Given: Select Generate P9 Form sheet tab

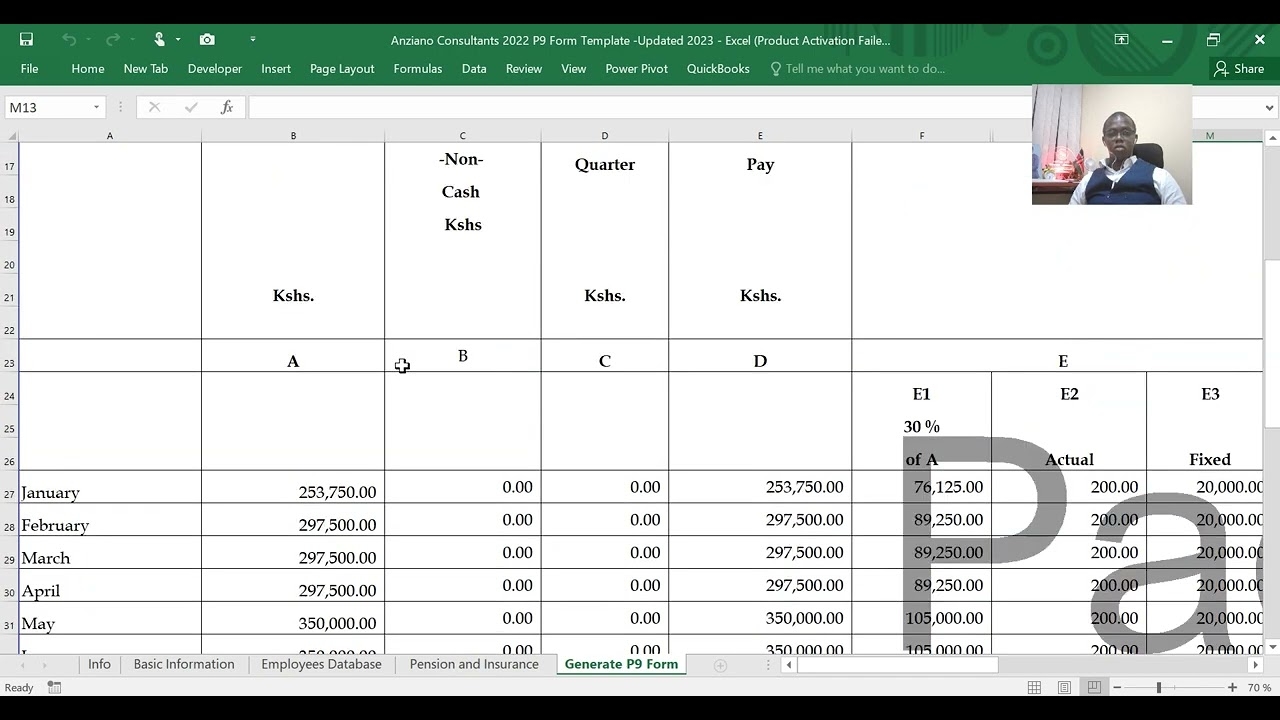Looking at the screenshot, I should 621,664.
